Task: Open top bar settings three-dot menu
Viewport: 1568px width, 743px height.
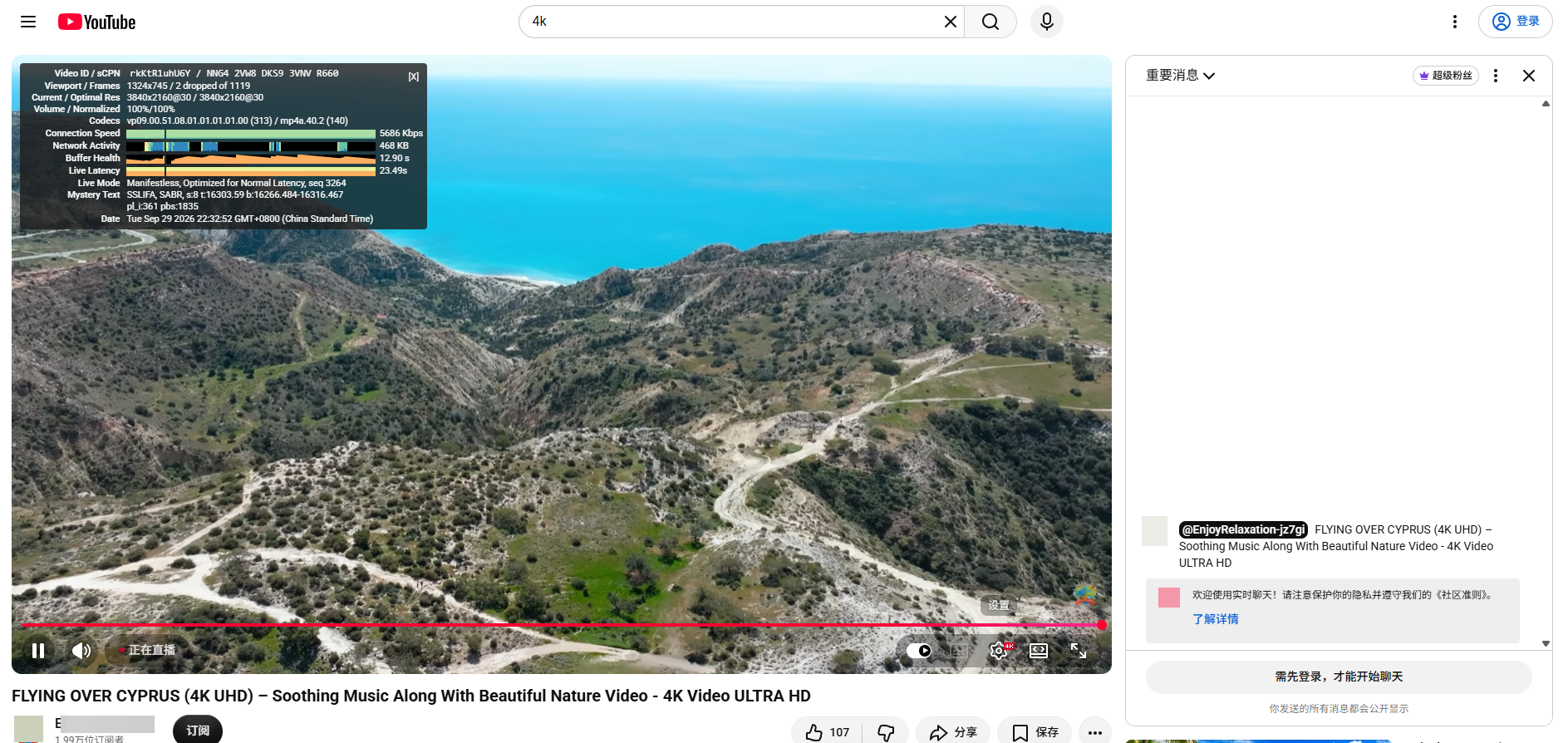Action: tap(1455, 22)
